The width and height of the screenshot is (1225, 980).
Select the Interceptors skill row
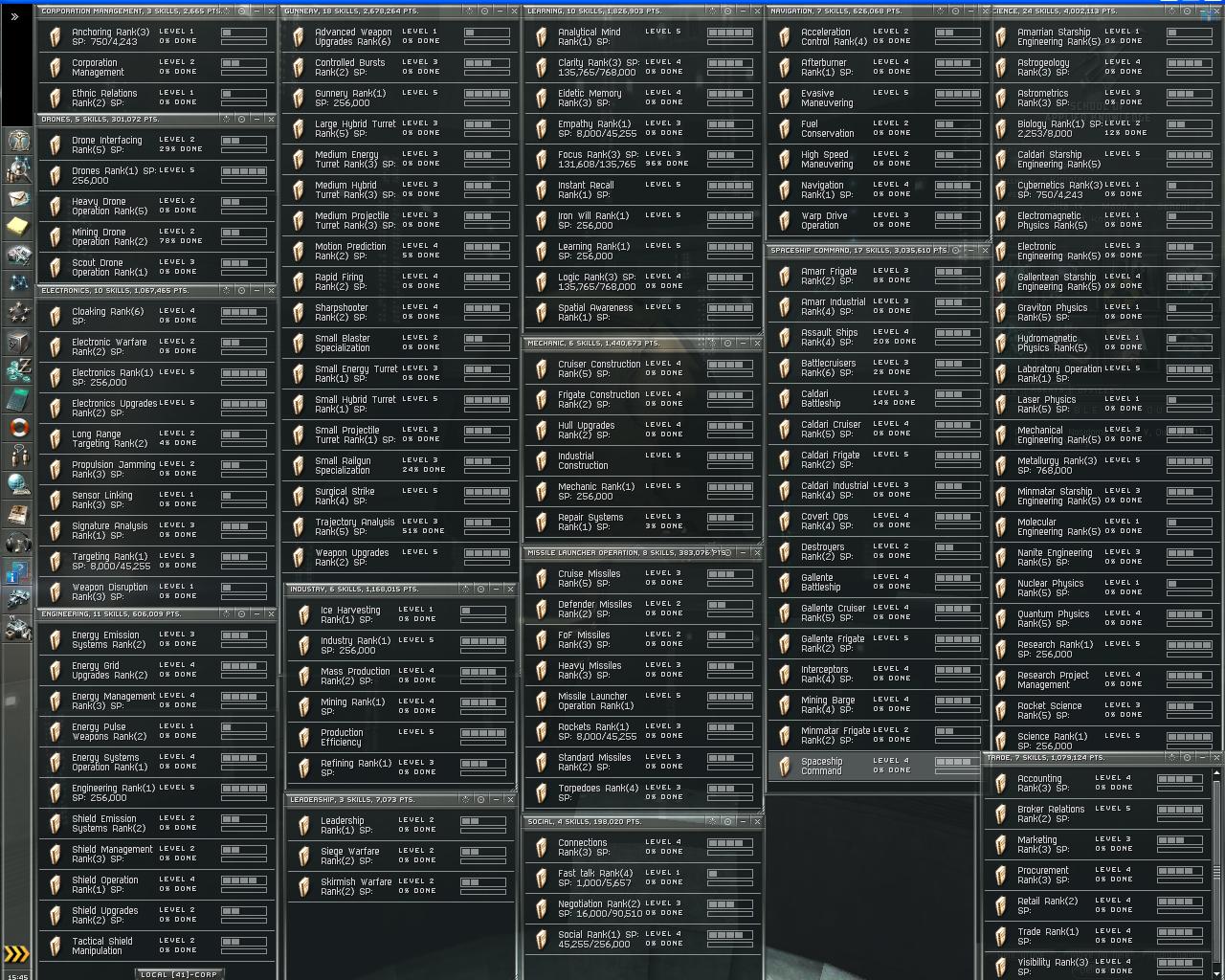[879, 675]
